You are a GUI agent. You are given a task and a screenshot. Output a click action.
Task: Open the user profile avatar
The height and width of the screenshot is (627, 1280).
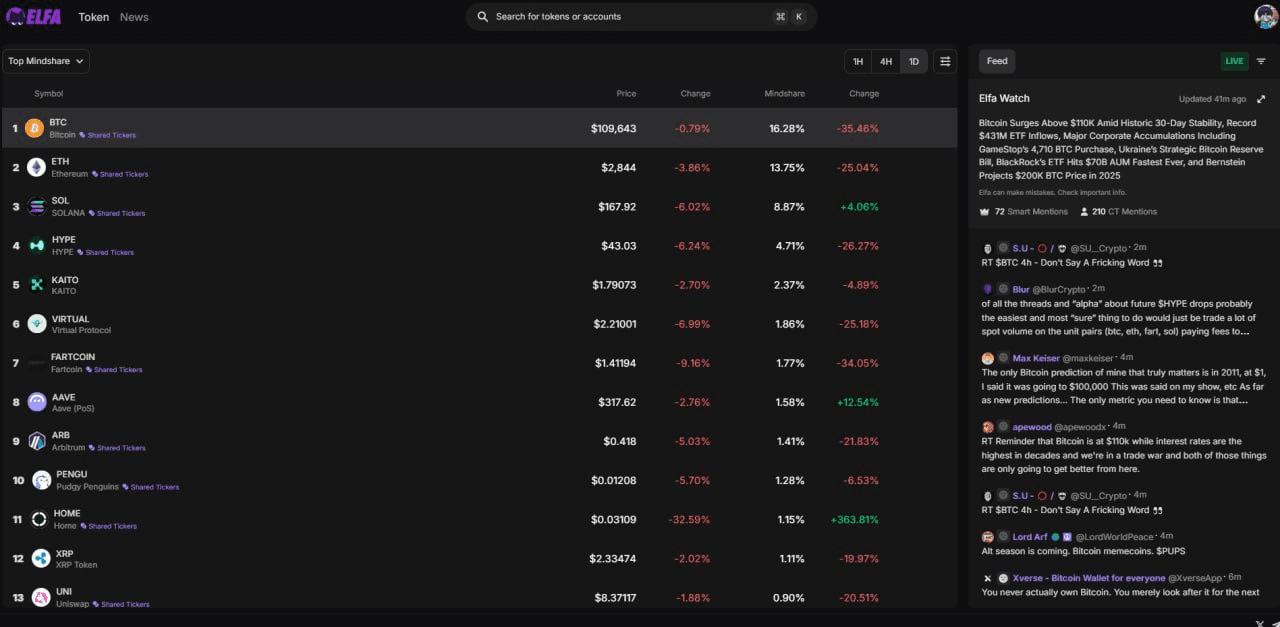pyautogui.click(x=1265, y=16)
